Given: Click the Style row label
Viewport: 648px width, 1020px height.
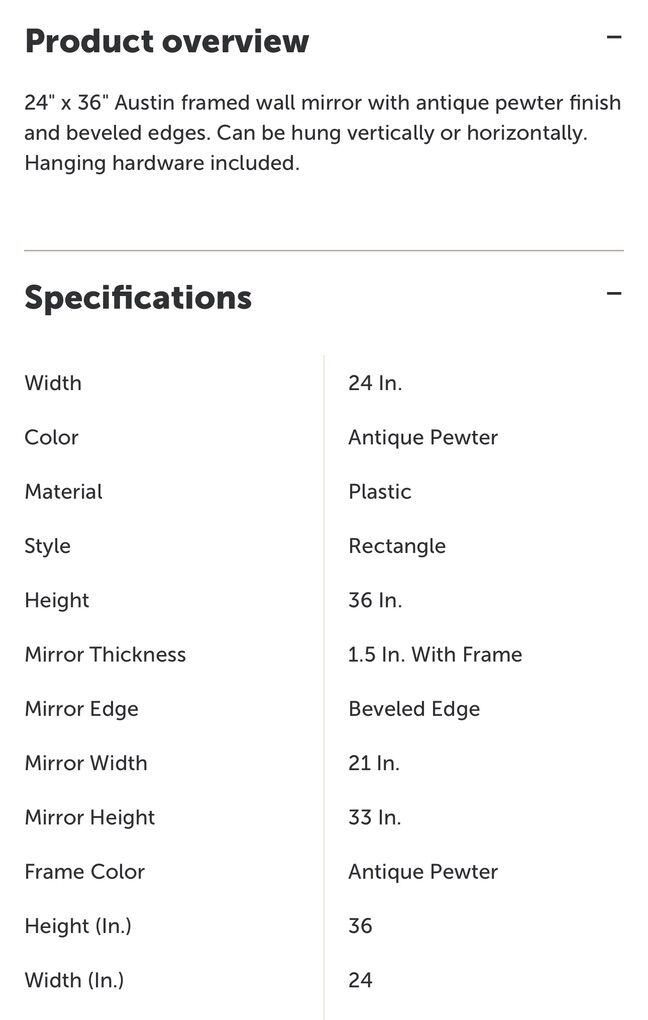Looking at the screenshot, I should 47,546.
